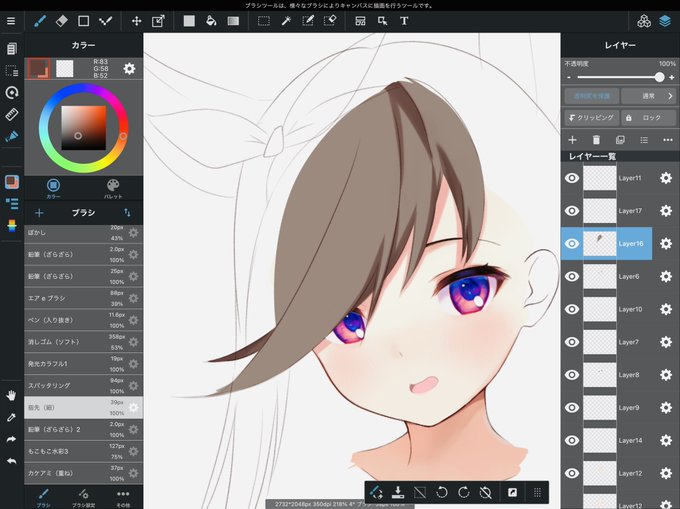Open settings gear for Layer16

[666, 244]
